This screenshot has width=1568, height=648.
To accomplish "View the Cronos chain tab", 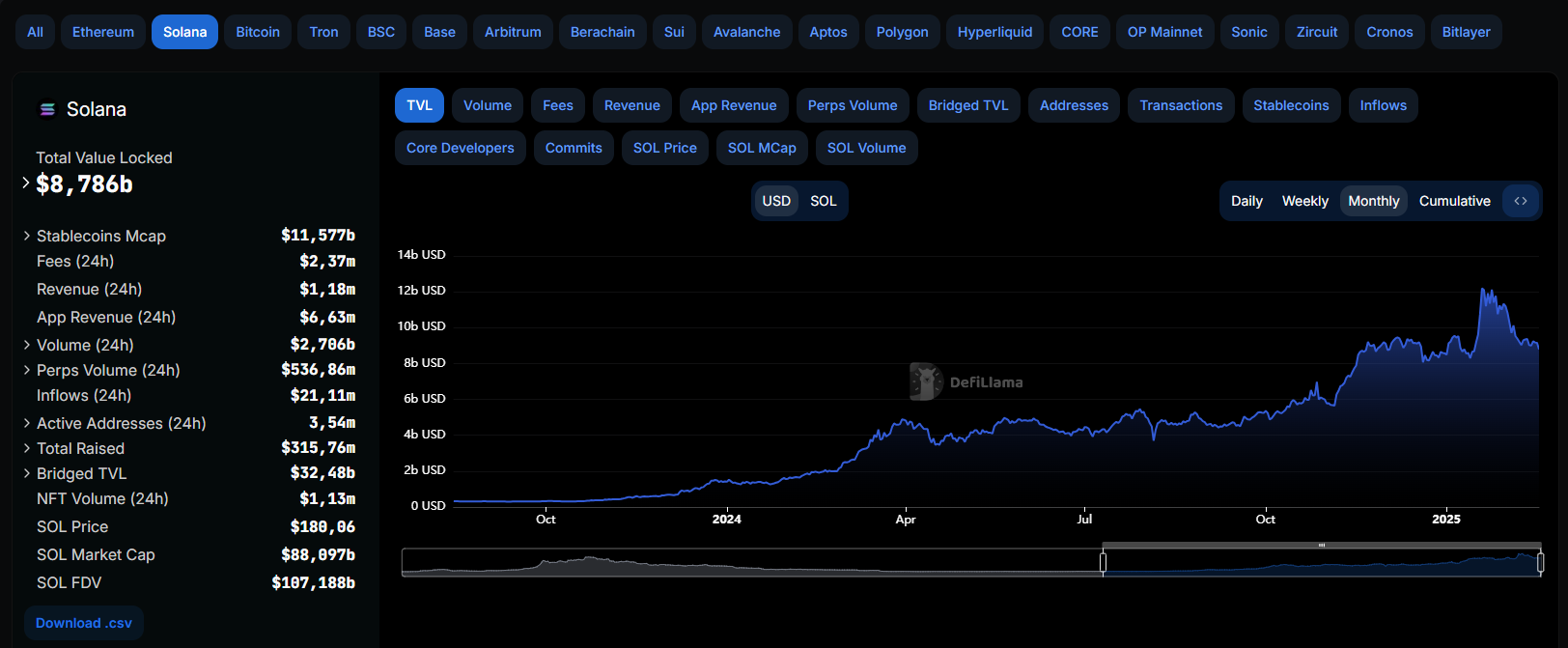I will [1389, 32].
